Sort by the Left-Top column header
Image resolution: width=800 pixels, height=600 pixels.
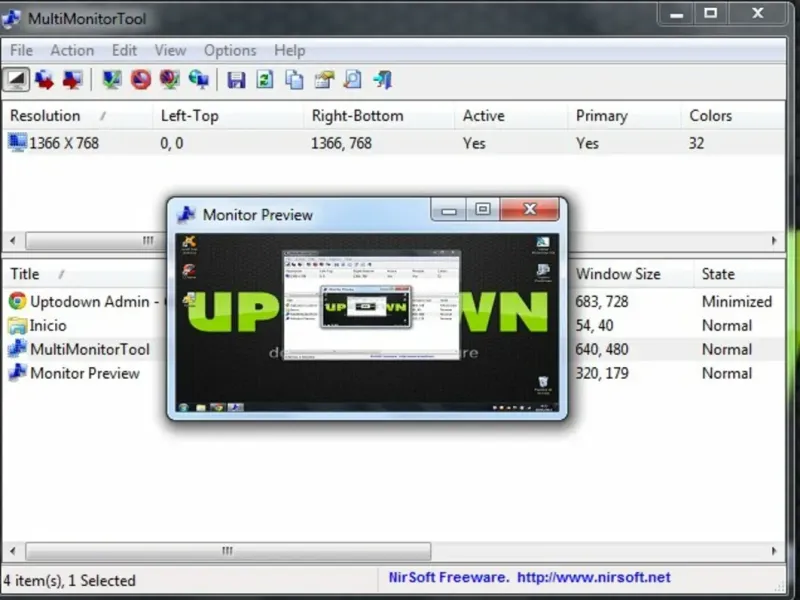click(x=228, y=116)
